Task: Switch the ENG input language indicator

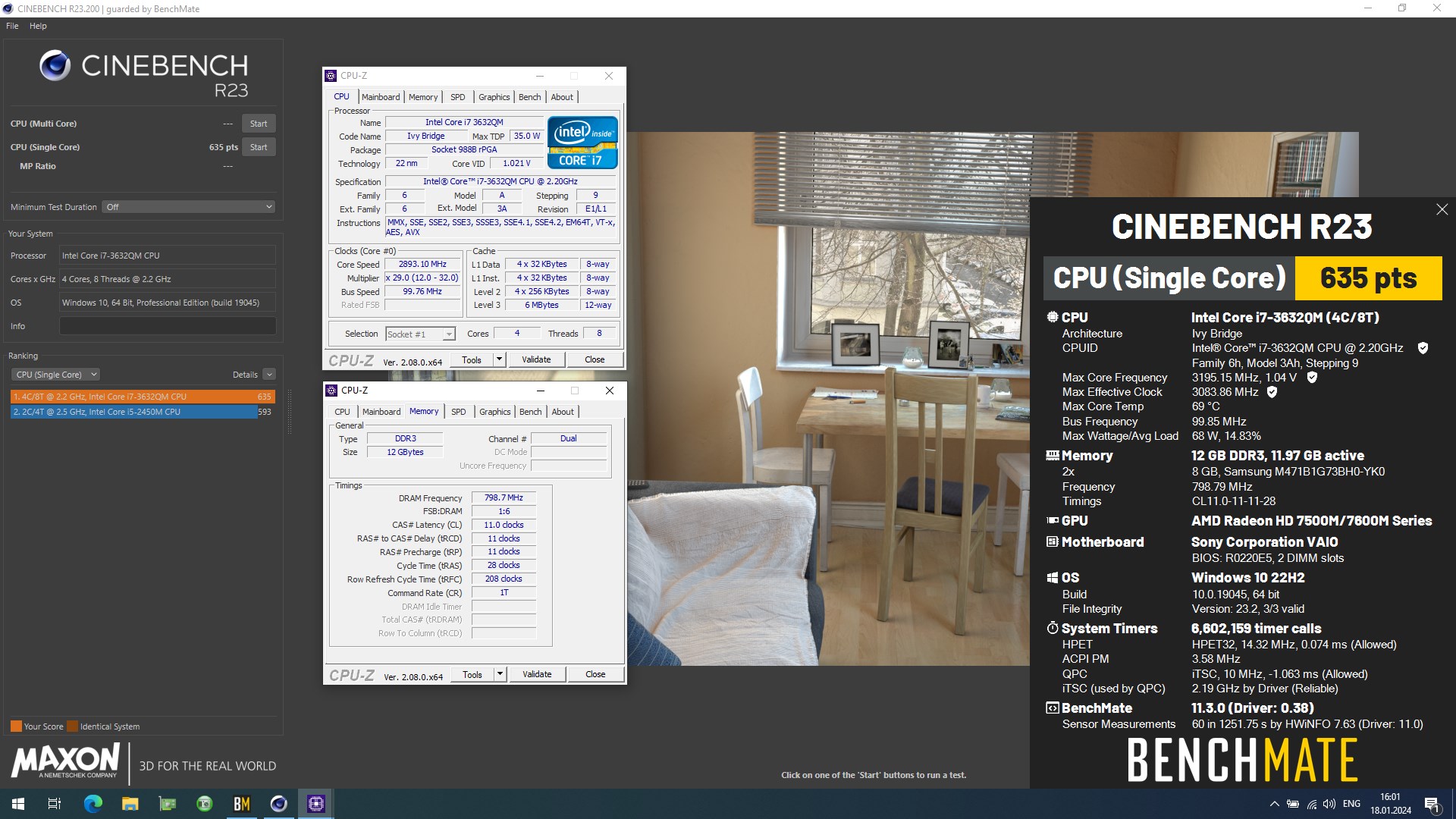Action: (1351, 804)
